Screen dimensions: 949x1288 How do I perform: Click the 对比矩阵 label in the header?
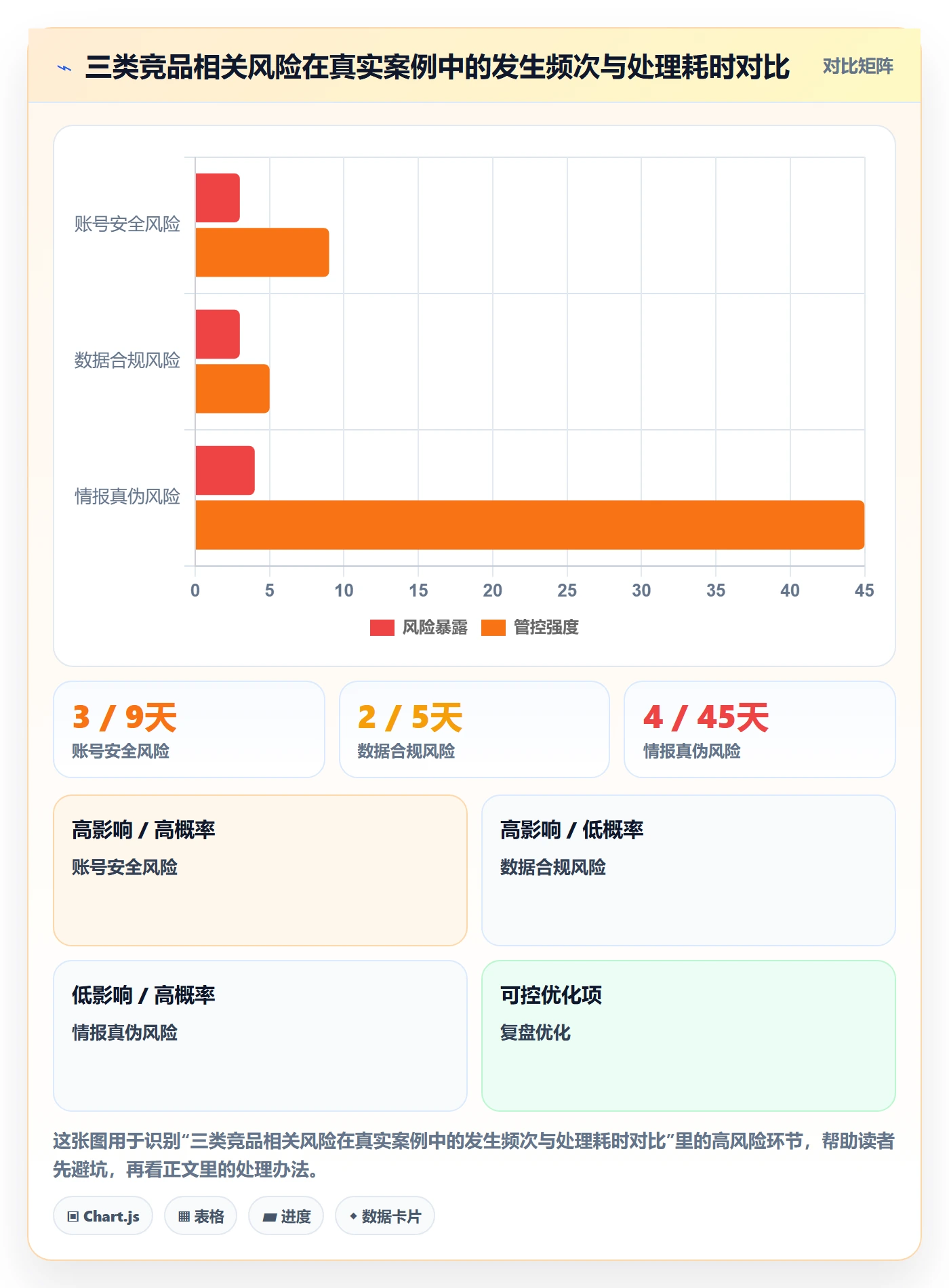click(857, 66)
